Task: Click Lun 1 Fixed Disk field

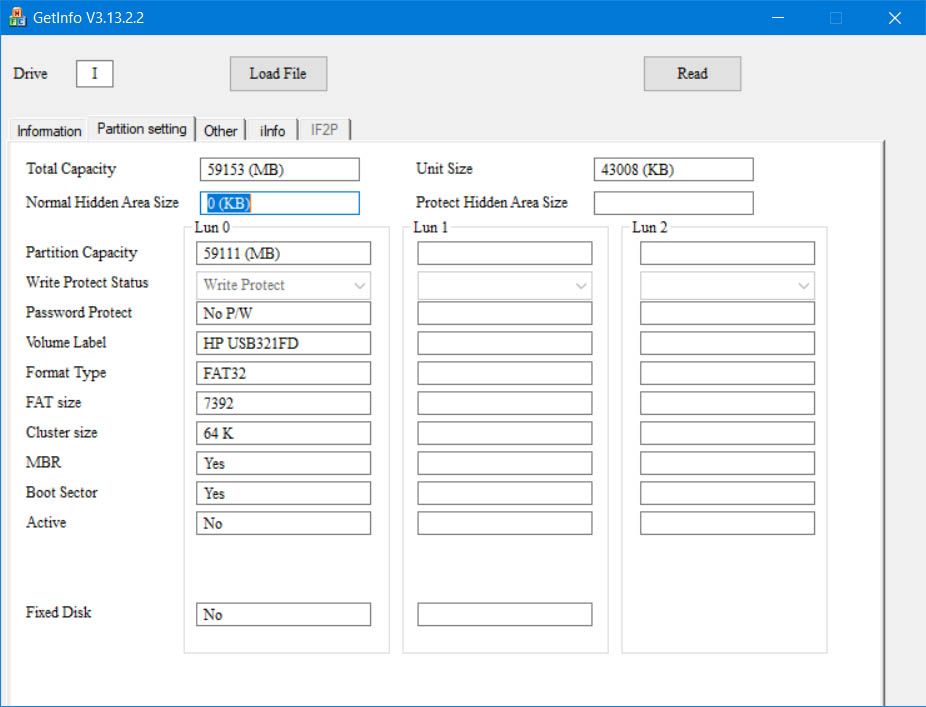Action: pyautogui.click(x=504, y=614)
